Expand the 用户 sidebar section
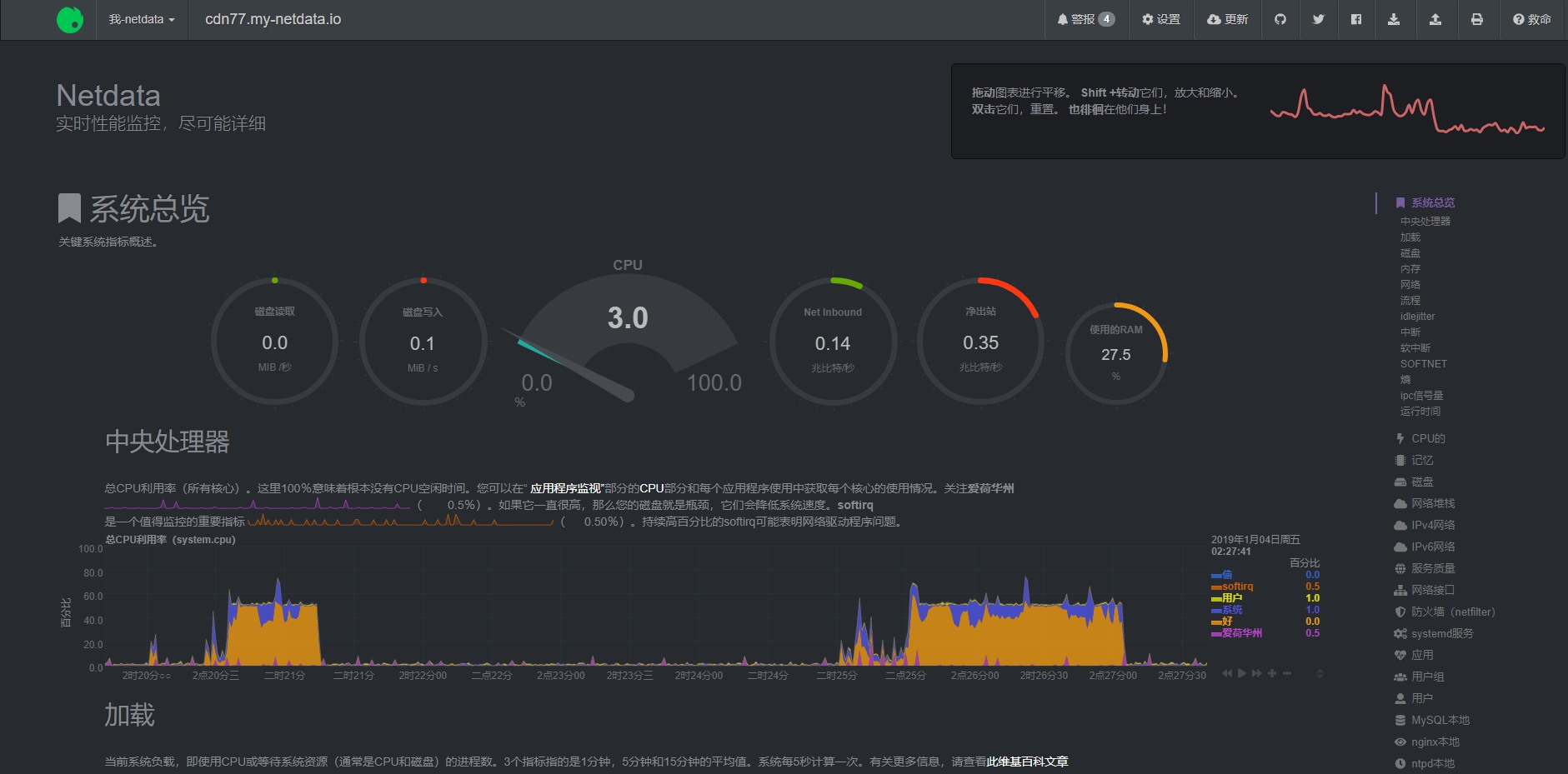The image size is (1568, 774). [x=1422, y=698]
